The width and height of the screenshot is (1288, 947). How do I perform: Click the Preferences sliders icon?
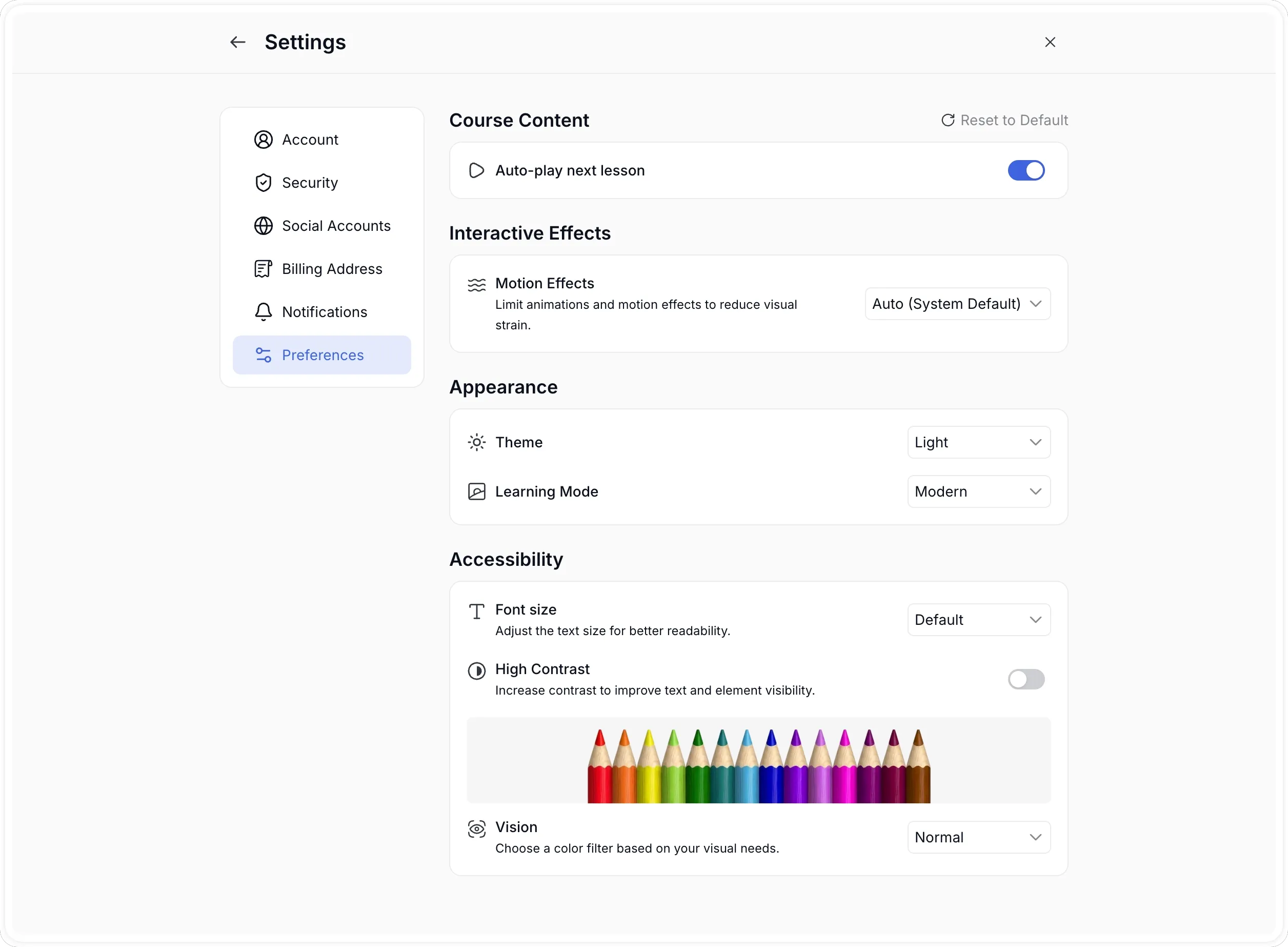click(263, 355)
